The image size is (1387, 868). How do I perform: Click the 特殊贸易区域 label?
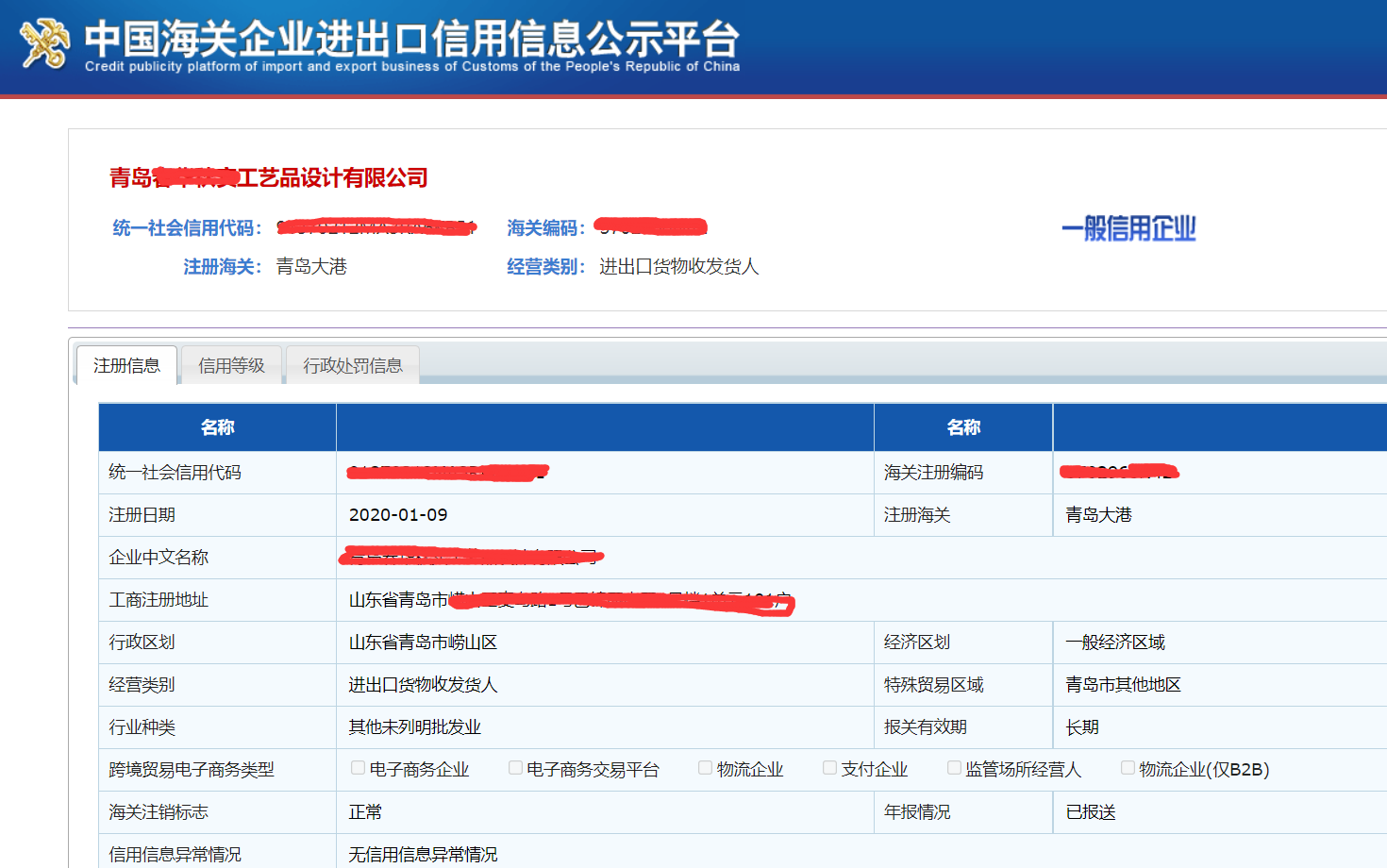pyautogui.click(x=933, y=685)
